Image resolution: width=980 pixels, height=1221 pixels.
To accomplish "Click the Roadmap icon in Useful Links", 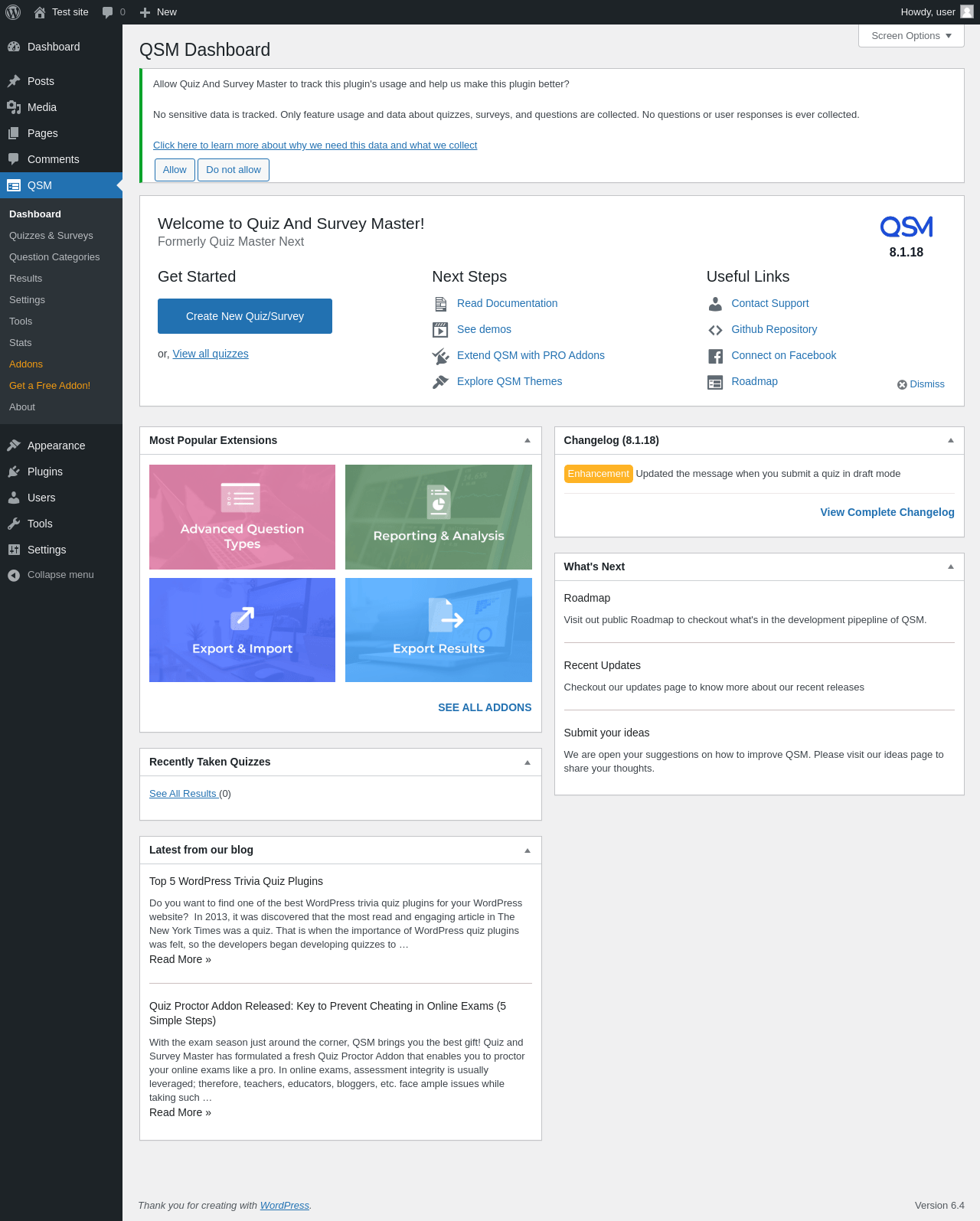I will pyautogui.click(x=715, y=382).
